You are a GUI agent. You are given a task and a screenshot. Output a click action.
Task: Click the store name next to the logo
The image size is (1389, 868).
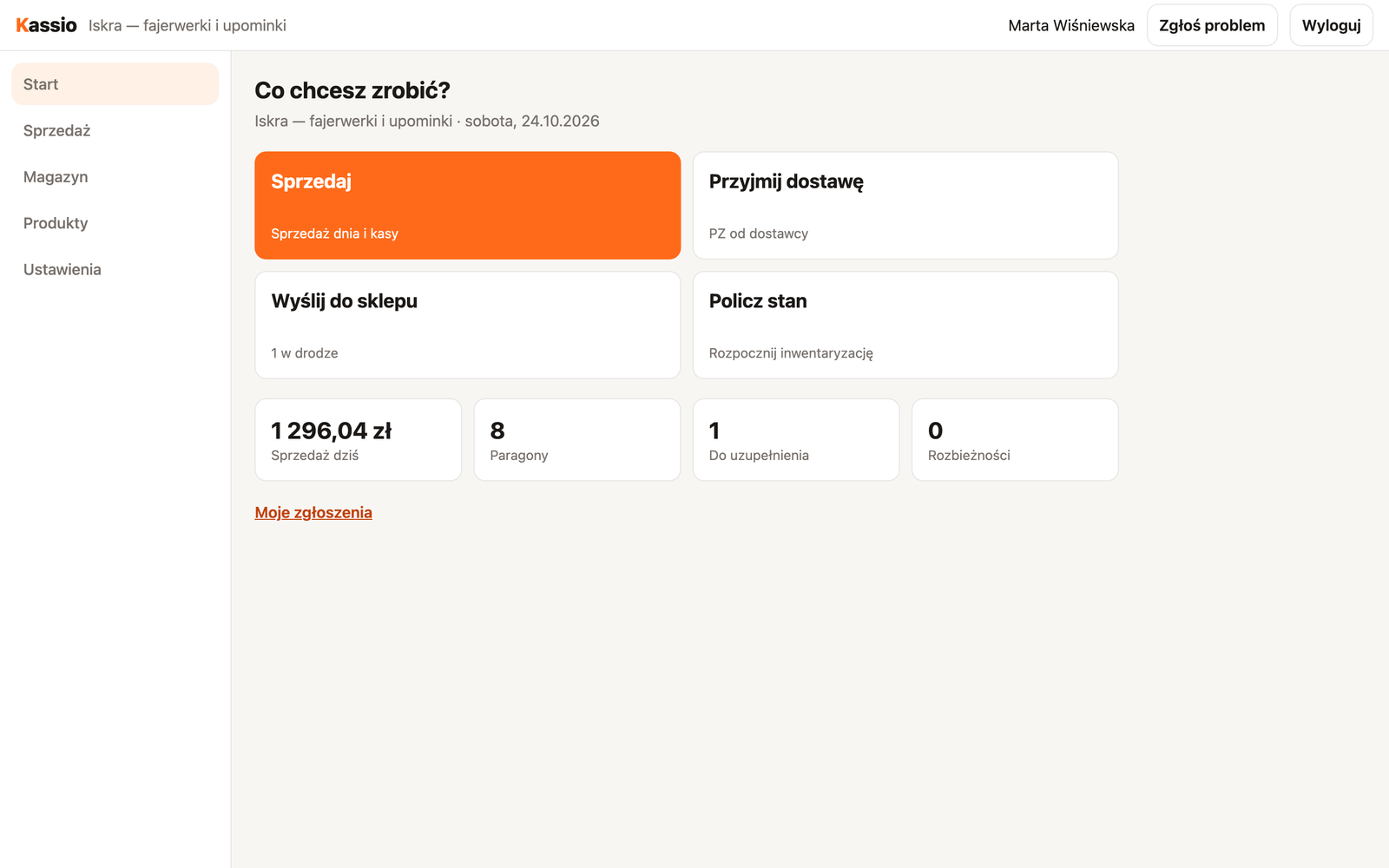(188, 25)
